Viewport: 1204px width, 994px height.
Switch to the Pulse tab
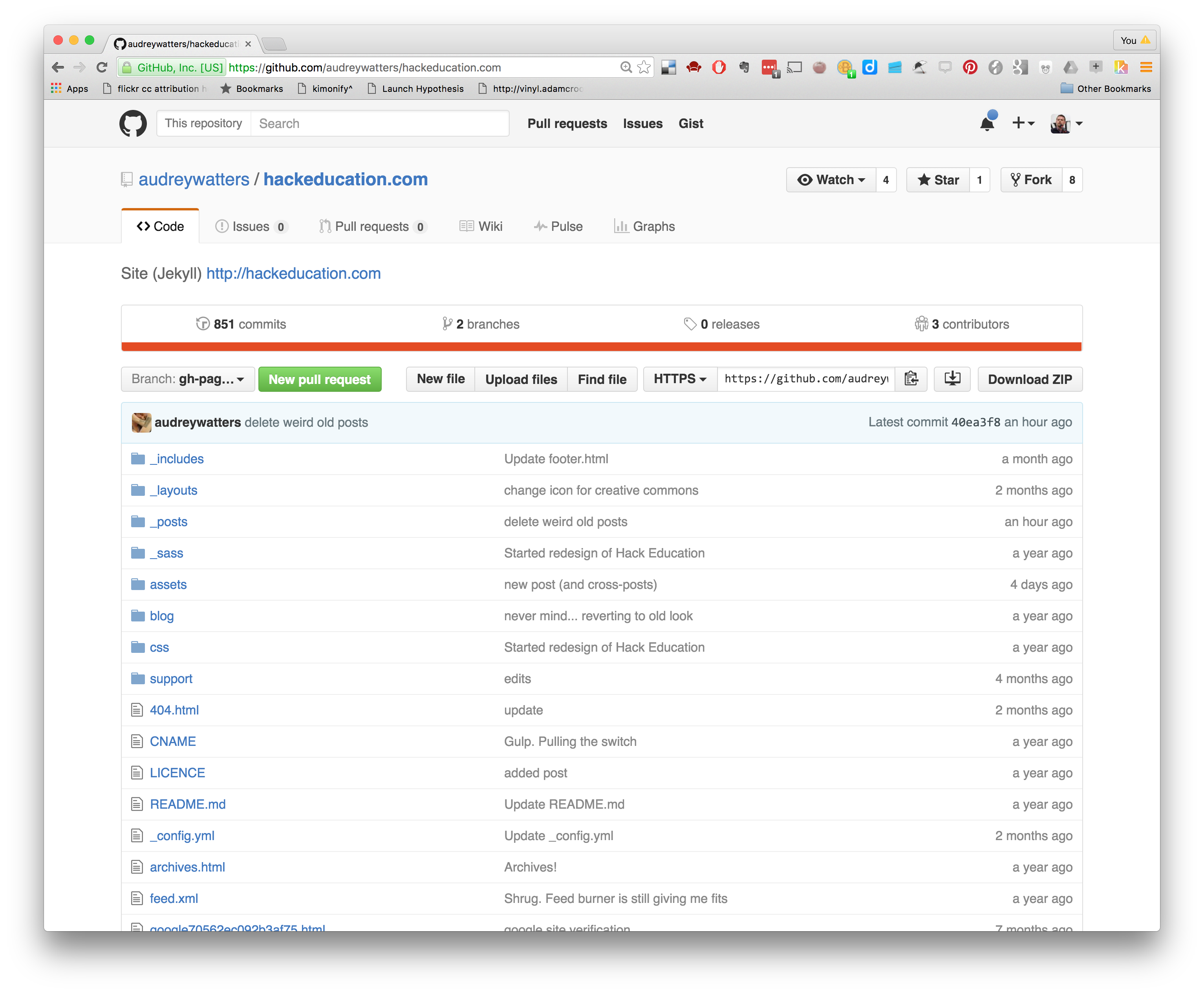(558, 226)
